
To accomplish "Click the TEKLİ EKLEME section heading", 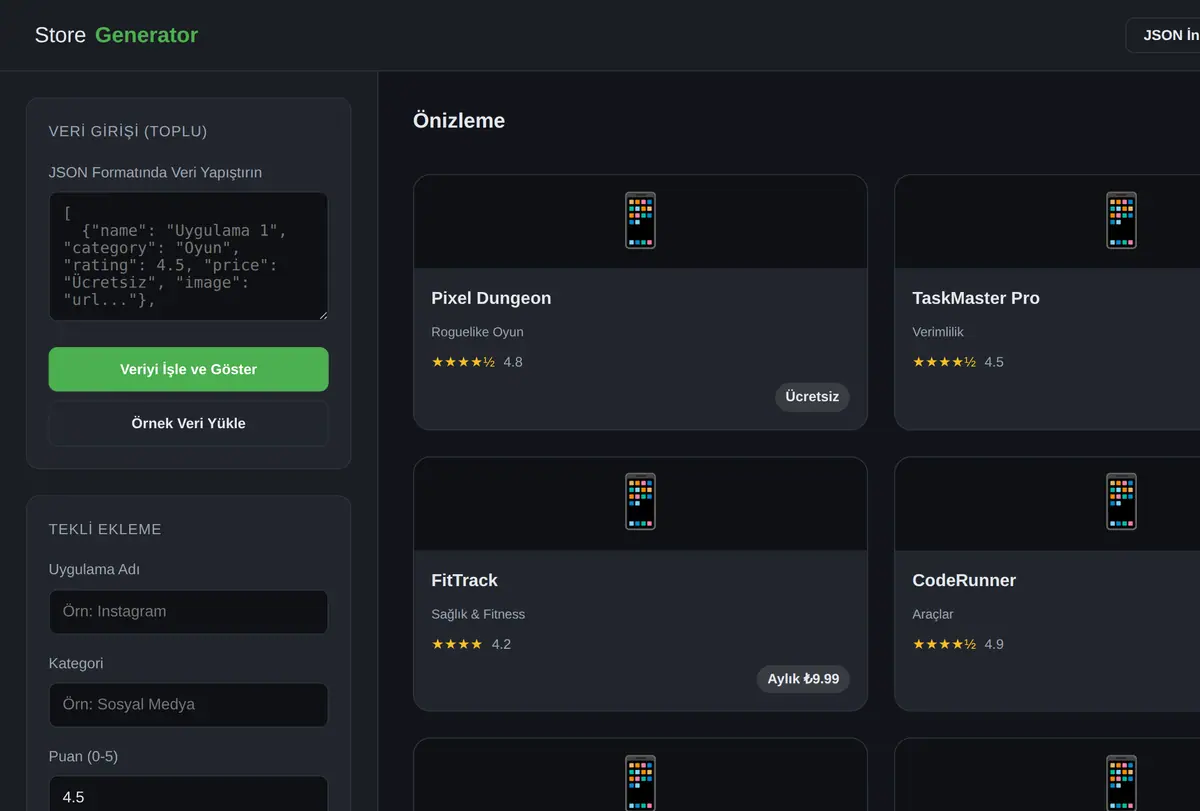I will click(x=105, y=529).
